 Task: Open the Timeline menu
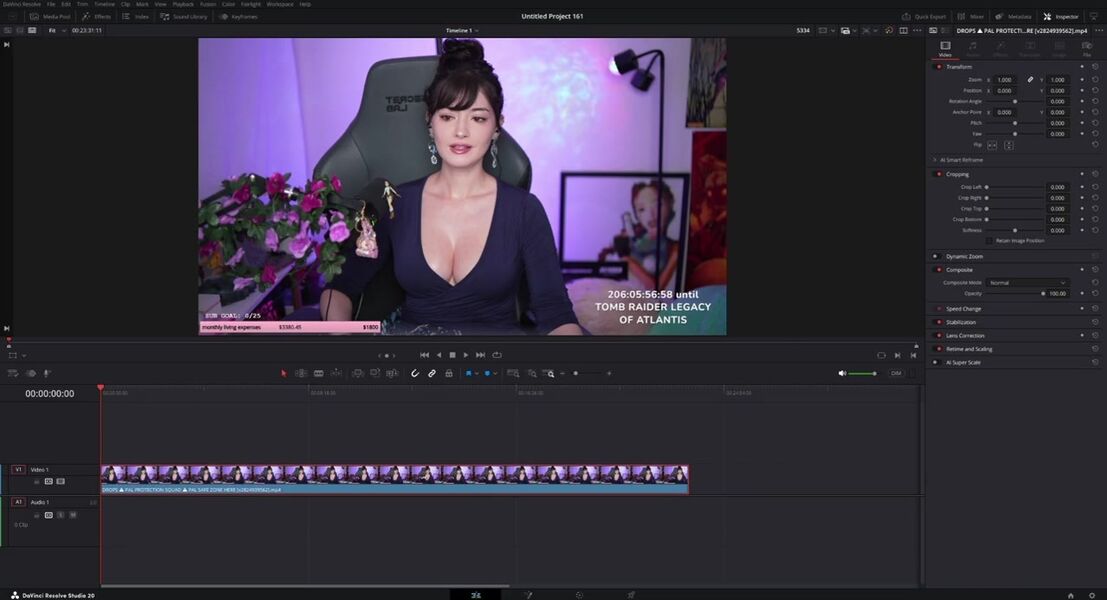(104, 4)
